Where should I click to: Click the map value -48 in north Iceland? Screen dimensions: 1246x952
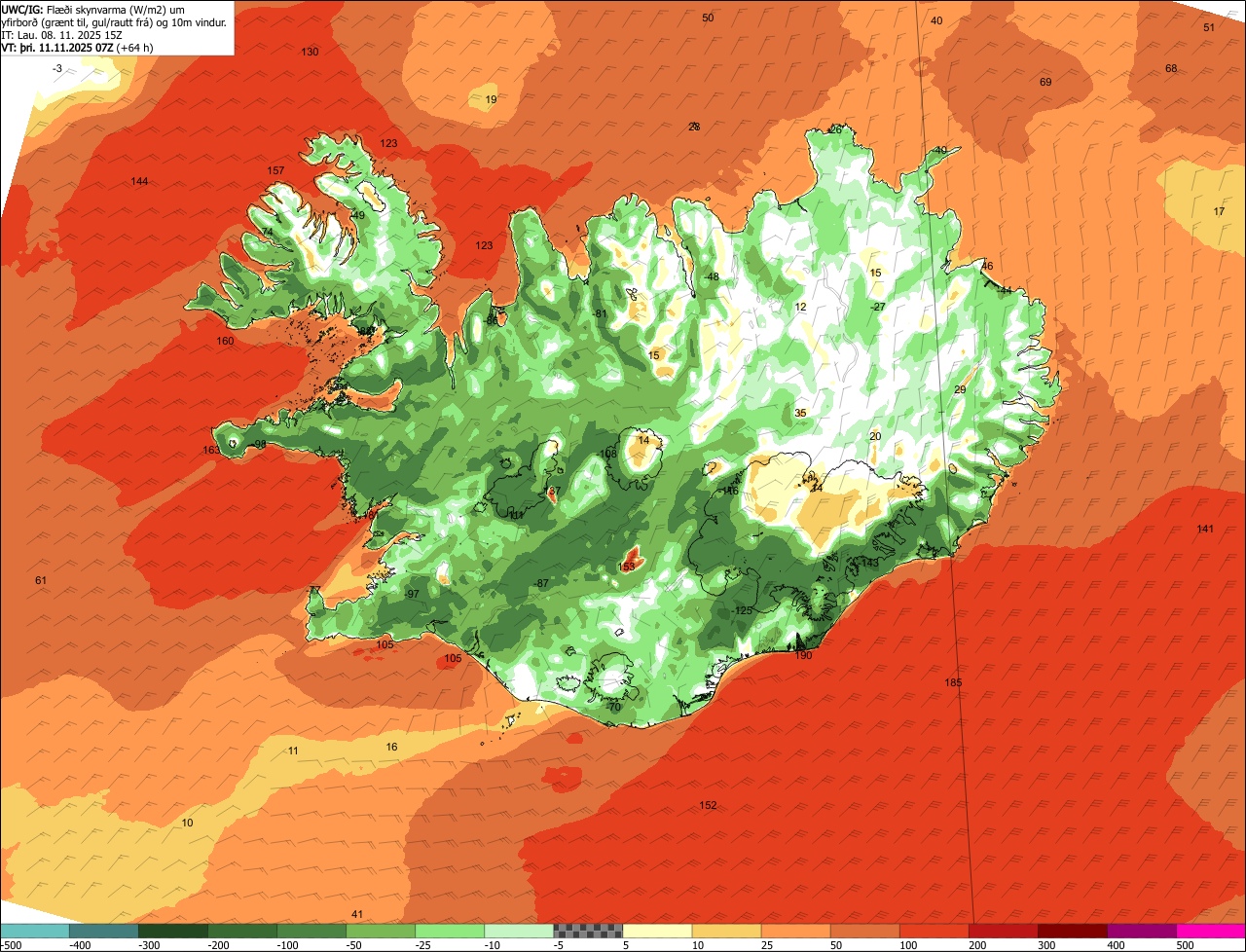712,277
